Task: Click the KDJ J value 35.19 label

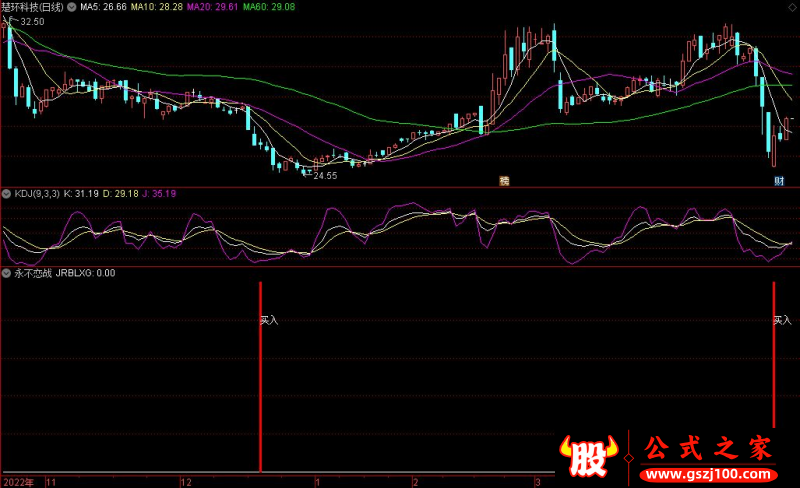Action: coord(159,193)
